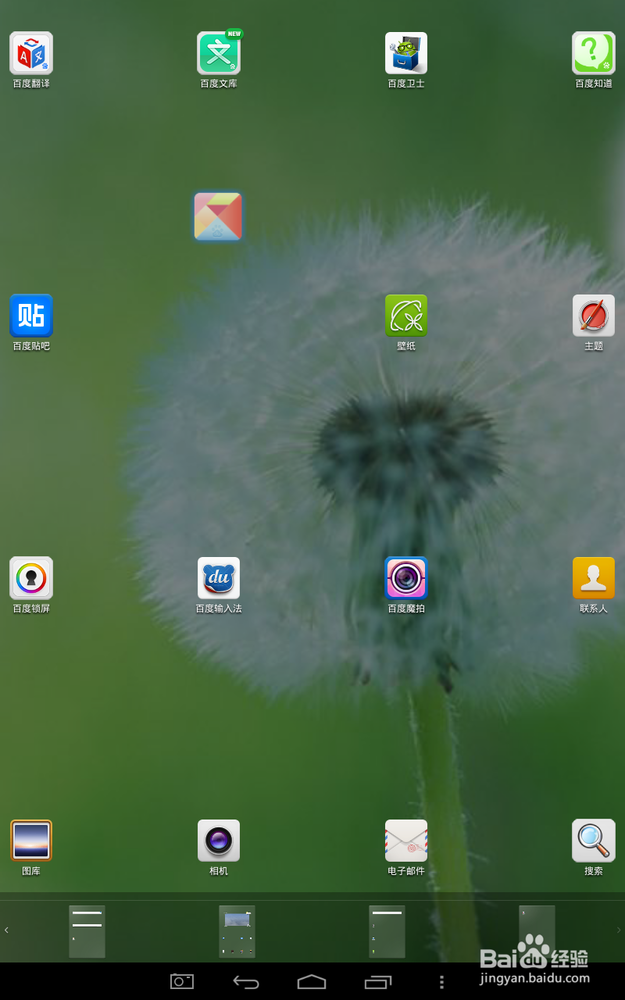Open the 百度锁屏 app

click(31, 578)
